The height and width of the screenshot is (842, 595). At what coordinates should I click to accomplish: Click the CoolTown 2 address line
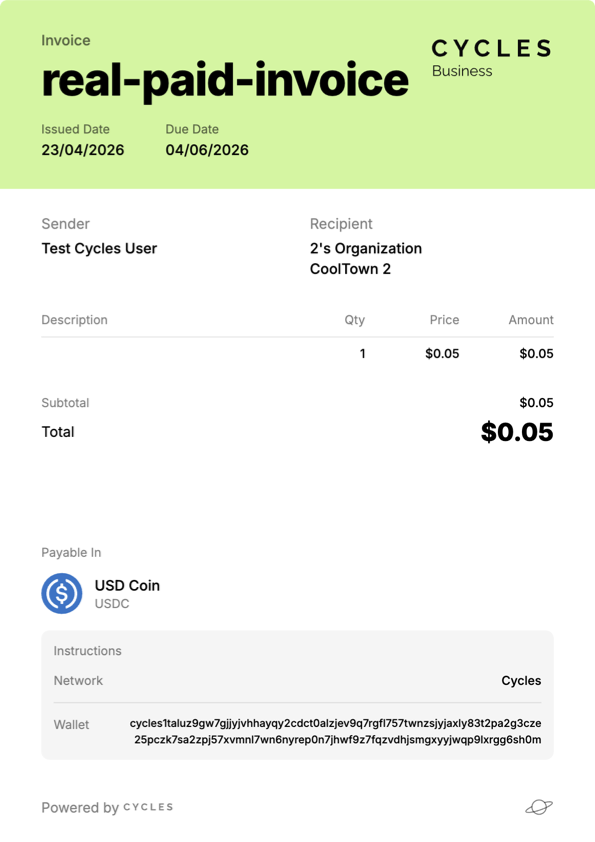[x=350, y=269]
